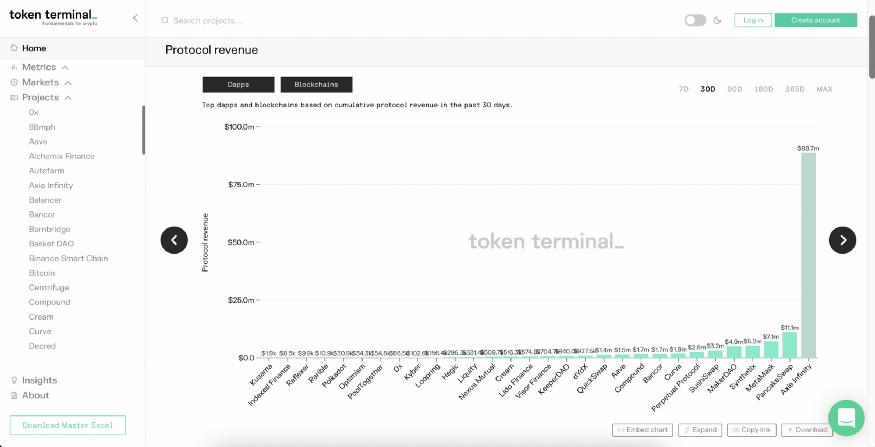Viewport: 875px width, 447px height.
Task: Open the Bancor project in sidebar
Action: [42, 214]
